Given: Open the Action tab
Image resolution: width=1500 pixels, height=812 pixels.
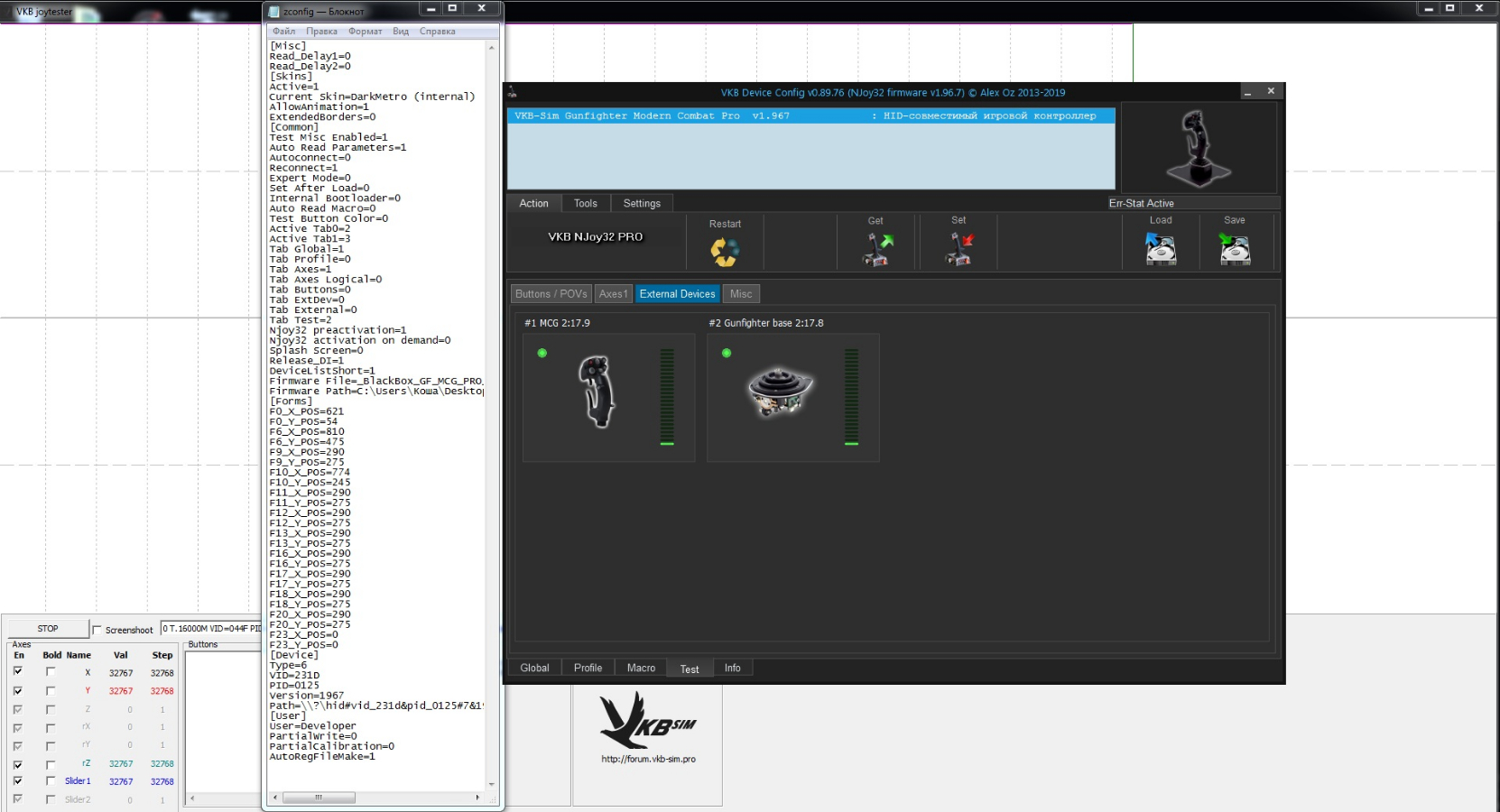Looking at the screenshot, I should click(533, 204).
